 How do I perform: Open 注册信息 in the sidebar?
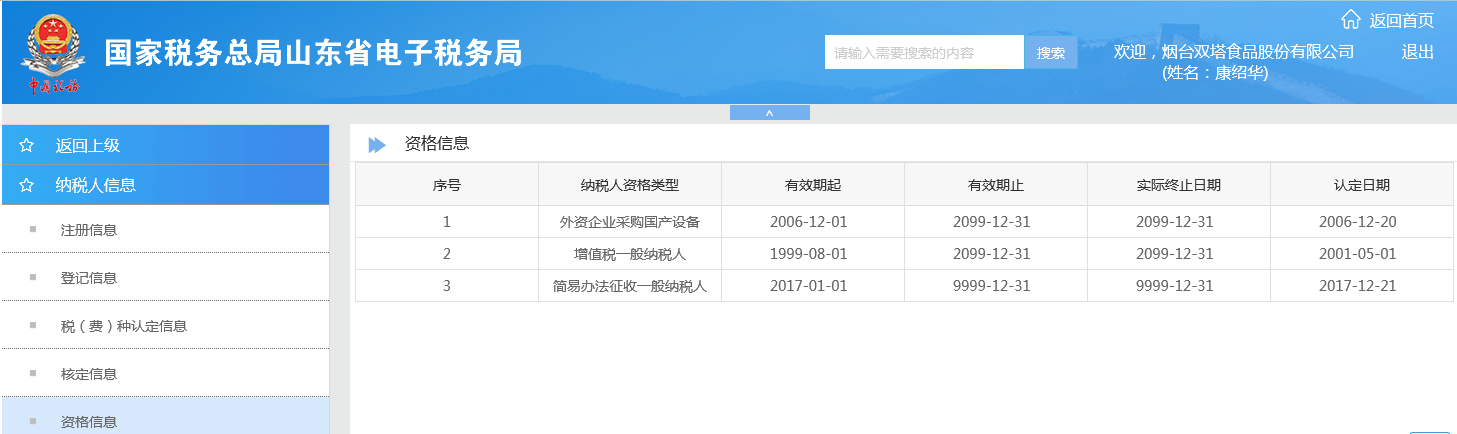(x=89, y=230)
